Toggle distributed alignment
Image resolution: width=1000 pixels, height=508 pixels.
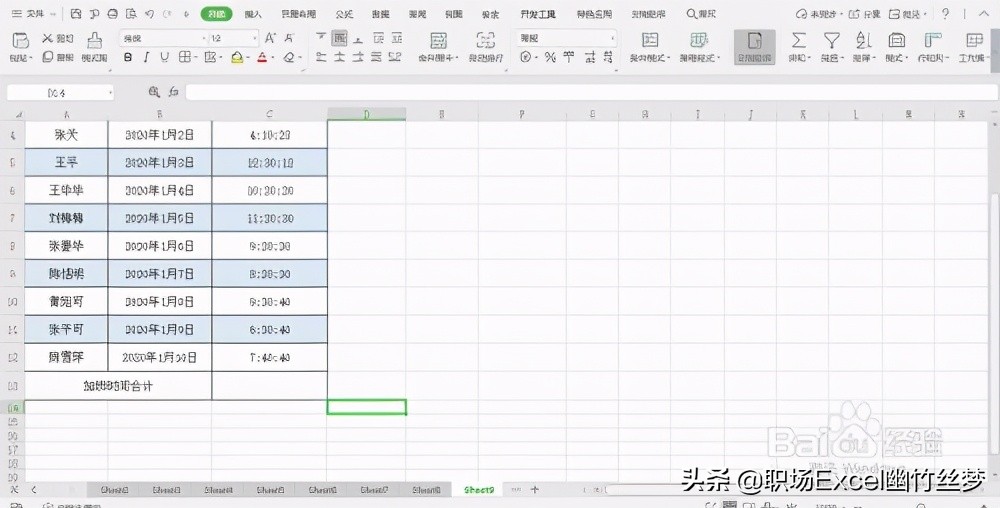click(395, 57)
